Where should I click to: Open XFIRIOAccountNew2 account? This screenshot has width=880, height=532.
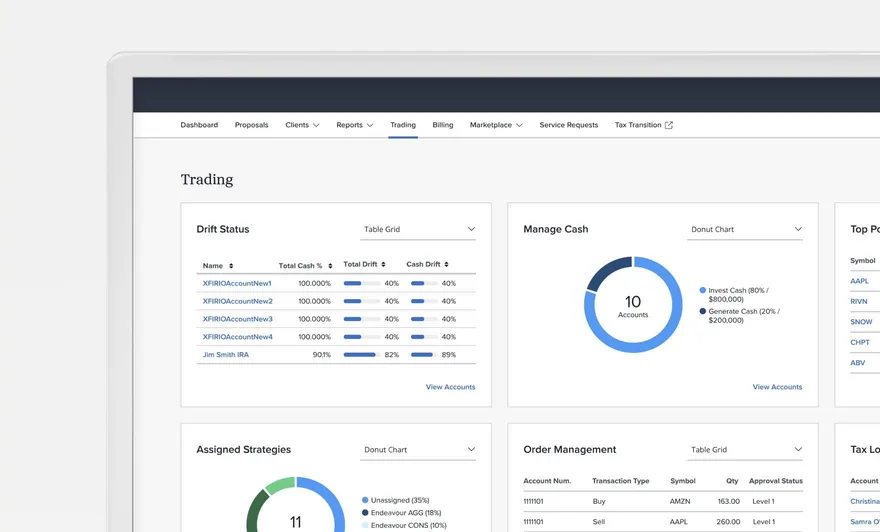(x=237, y=301)
